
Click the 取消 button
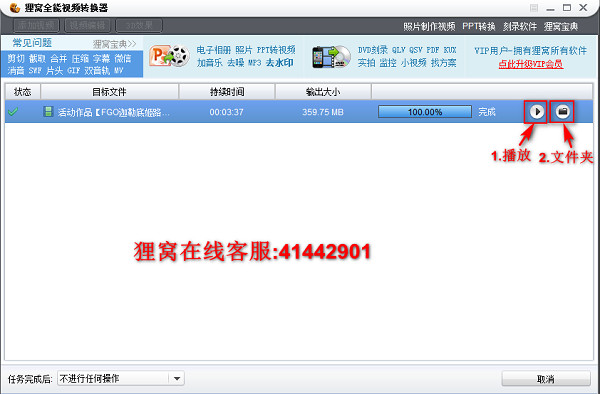pyautogui.click(x=546, y=379)
